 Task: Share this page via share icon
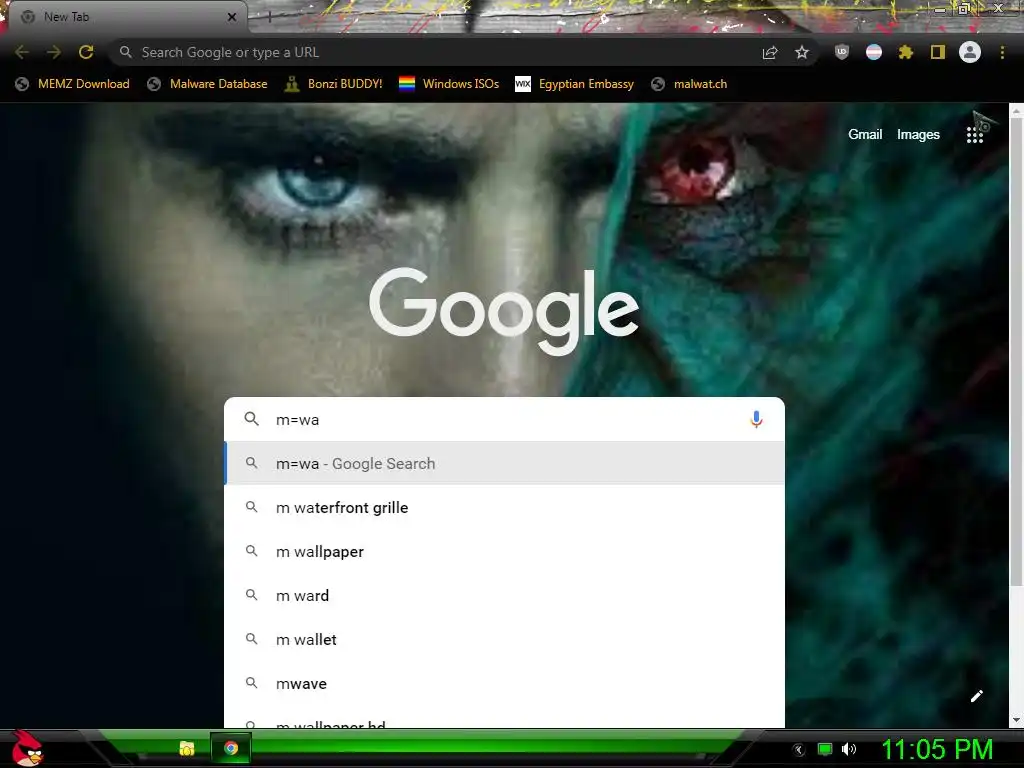click(x=770, y=53)
